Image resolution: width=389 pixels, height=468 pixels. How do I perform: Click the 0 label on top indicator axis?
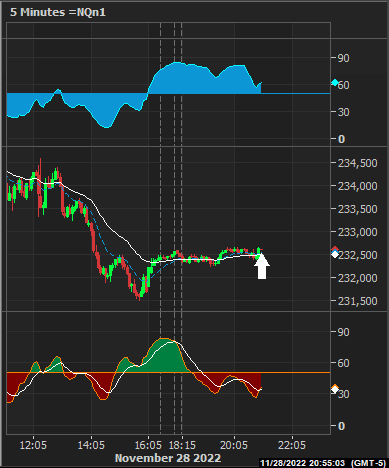pyautogui.click(x=341, y=139)
